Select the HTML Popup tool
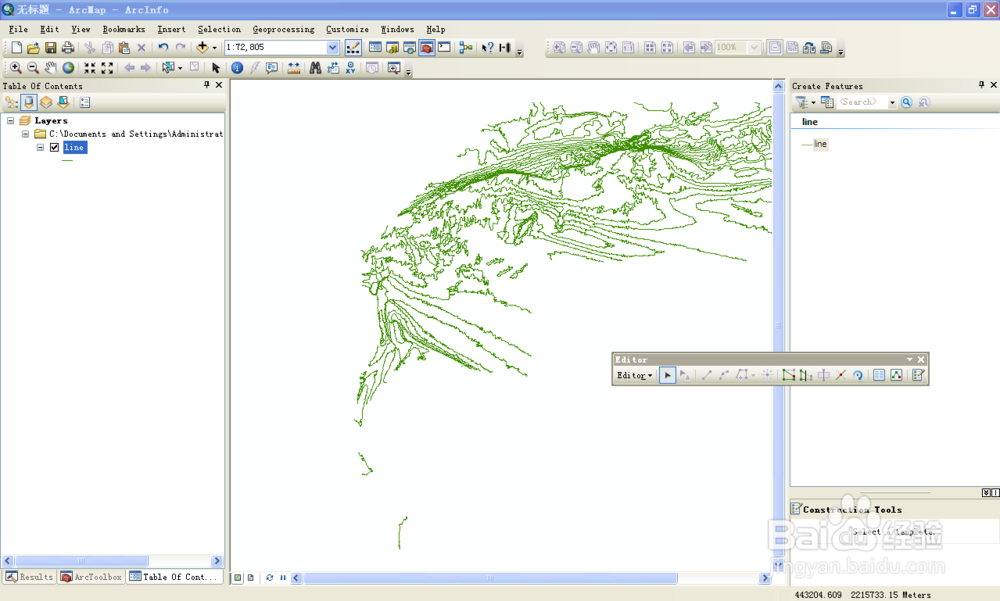1000x601 pixels. 272,68
